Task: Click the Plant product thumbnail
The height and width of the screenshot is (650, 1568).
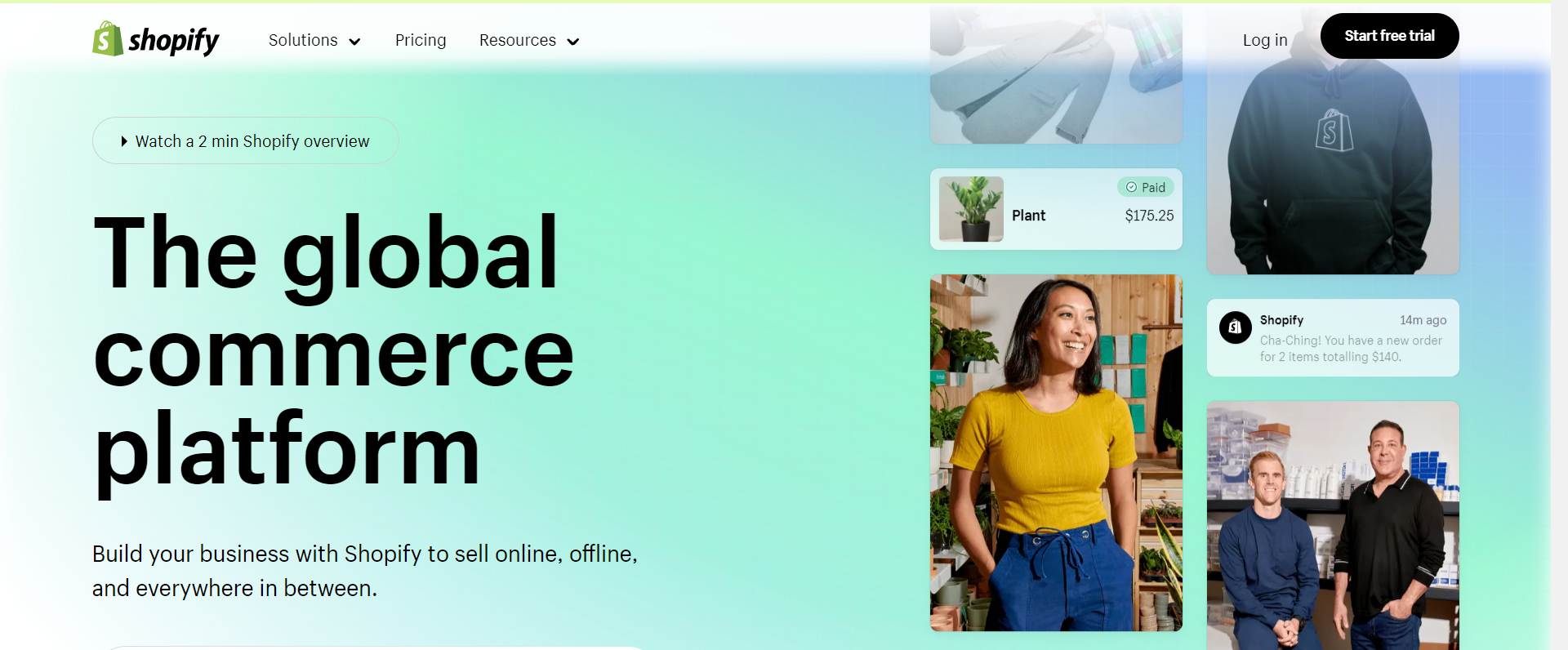Action: [971, 209]
